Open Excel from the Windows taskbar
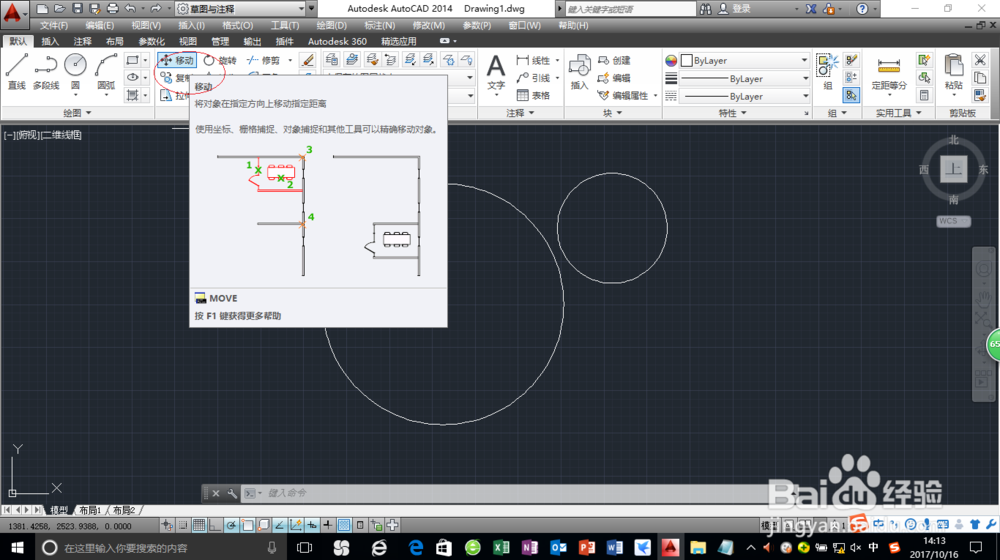Screen dimensions: 1000x560 pyautogui.click(x=501, y=547)
